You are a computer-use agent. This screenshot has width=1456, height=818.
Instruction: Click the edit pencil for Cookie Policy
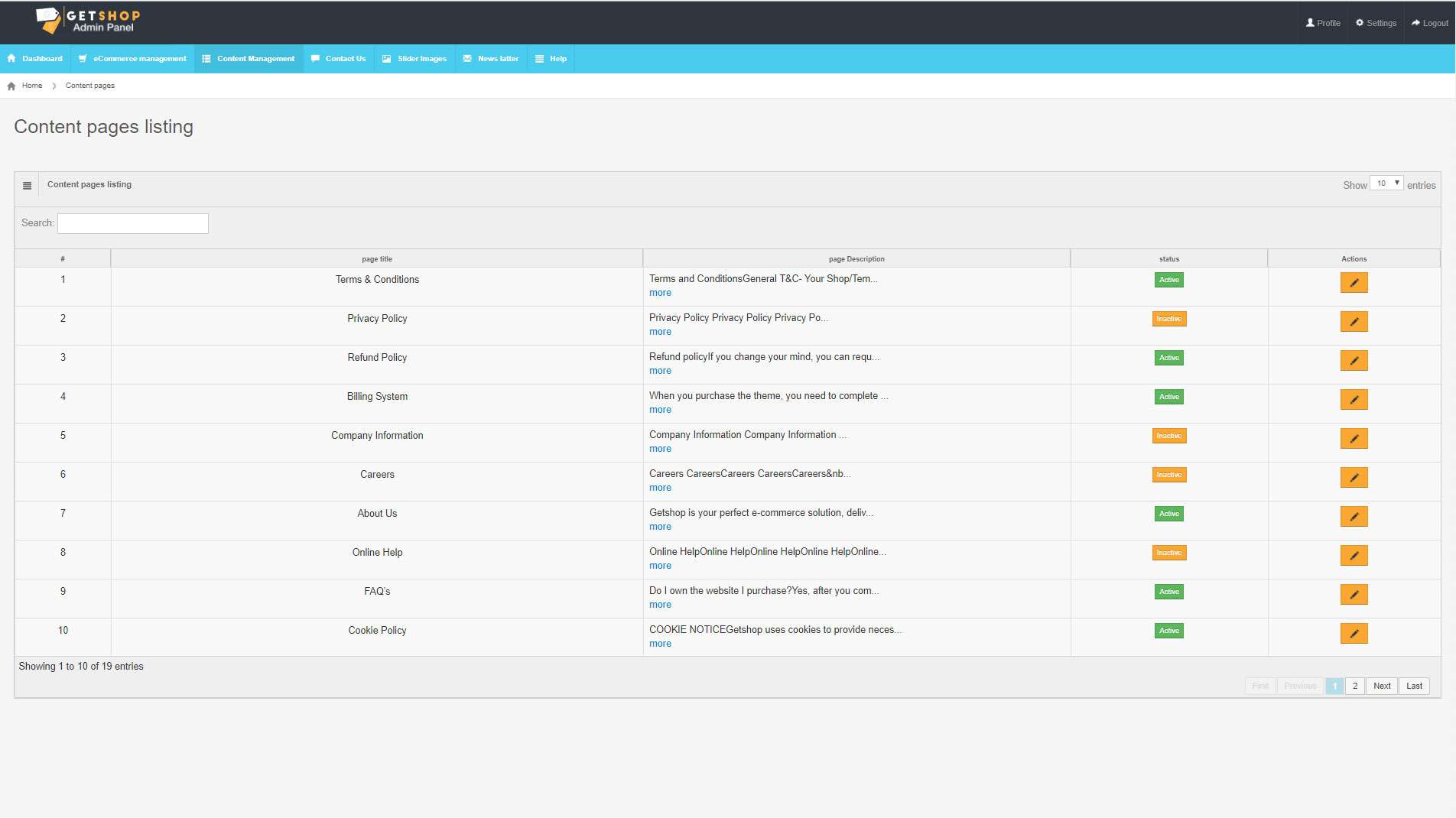(1354, 634)
